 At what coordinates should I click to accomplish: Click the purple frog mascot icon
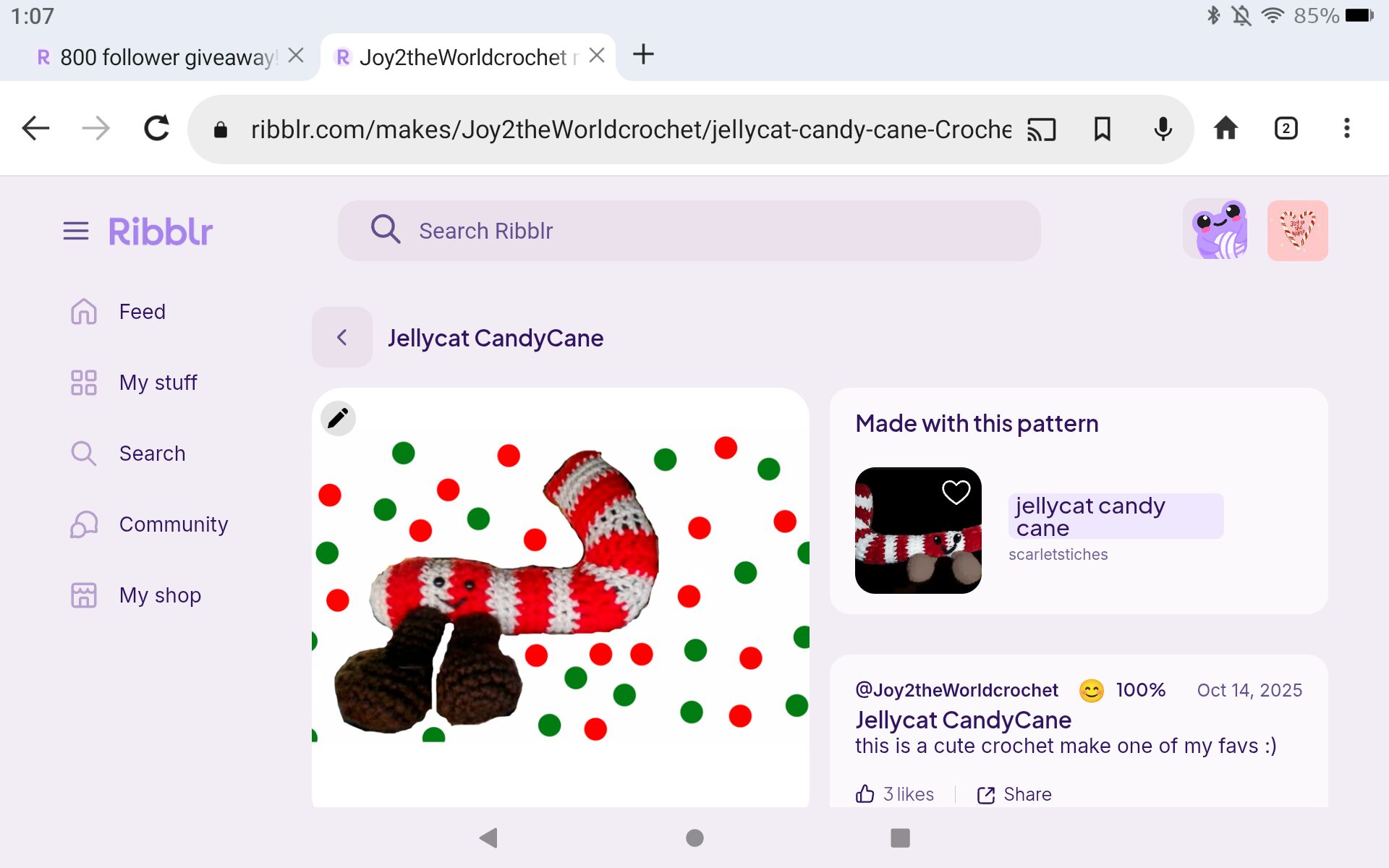(x=1220, y=231)
